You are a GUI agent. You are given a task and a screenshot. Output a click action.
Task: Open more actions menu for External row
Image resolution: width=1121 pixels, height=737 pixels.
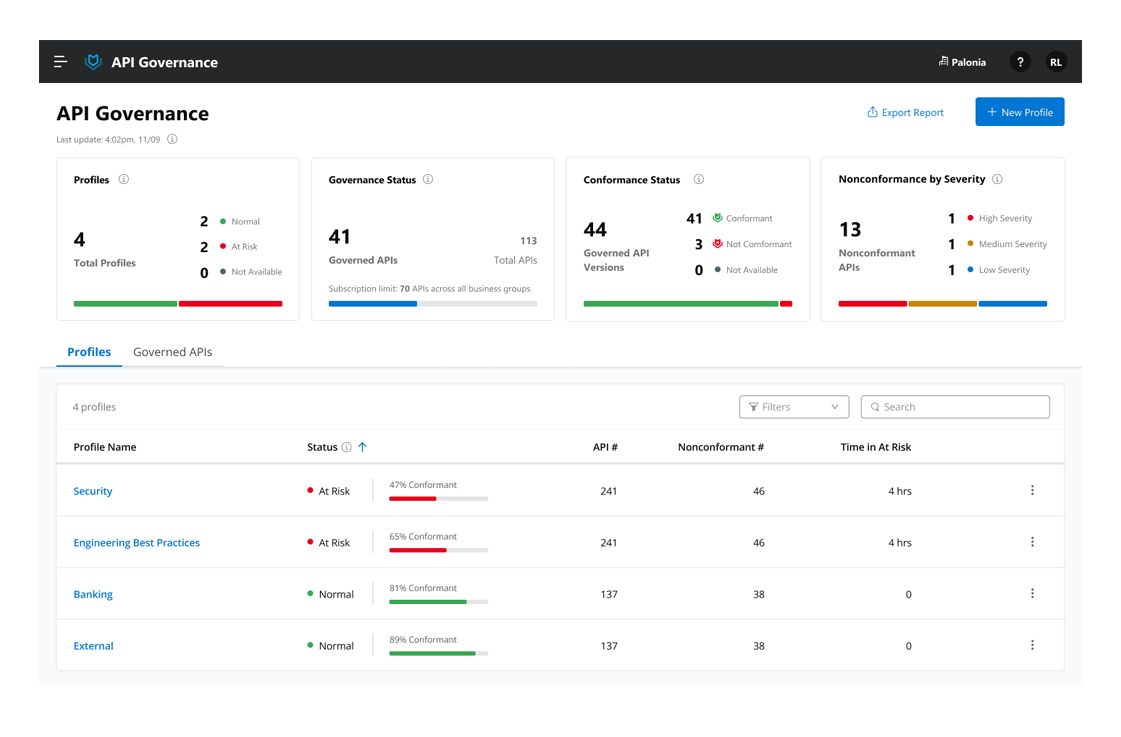(x=1032, y=645)
